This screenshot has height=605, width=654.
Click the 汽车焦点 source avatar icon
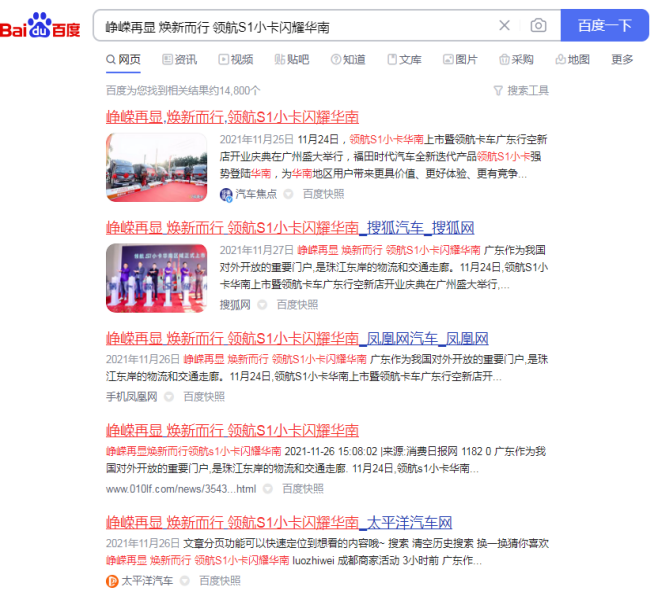226,194
